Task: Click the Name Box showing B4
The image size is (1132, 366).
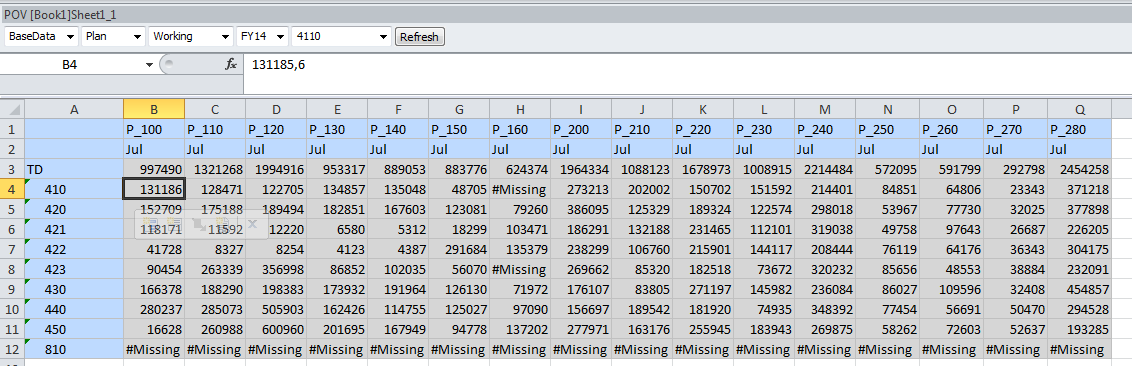Action: 70,64
